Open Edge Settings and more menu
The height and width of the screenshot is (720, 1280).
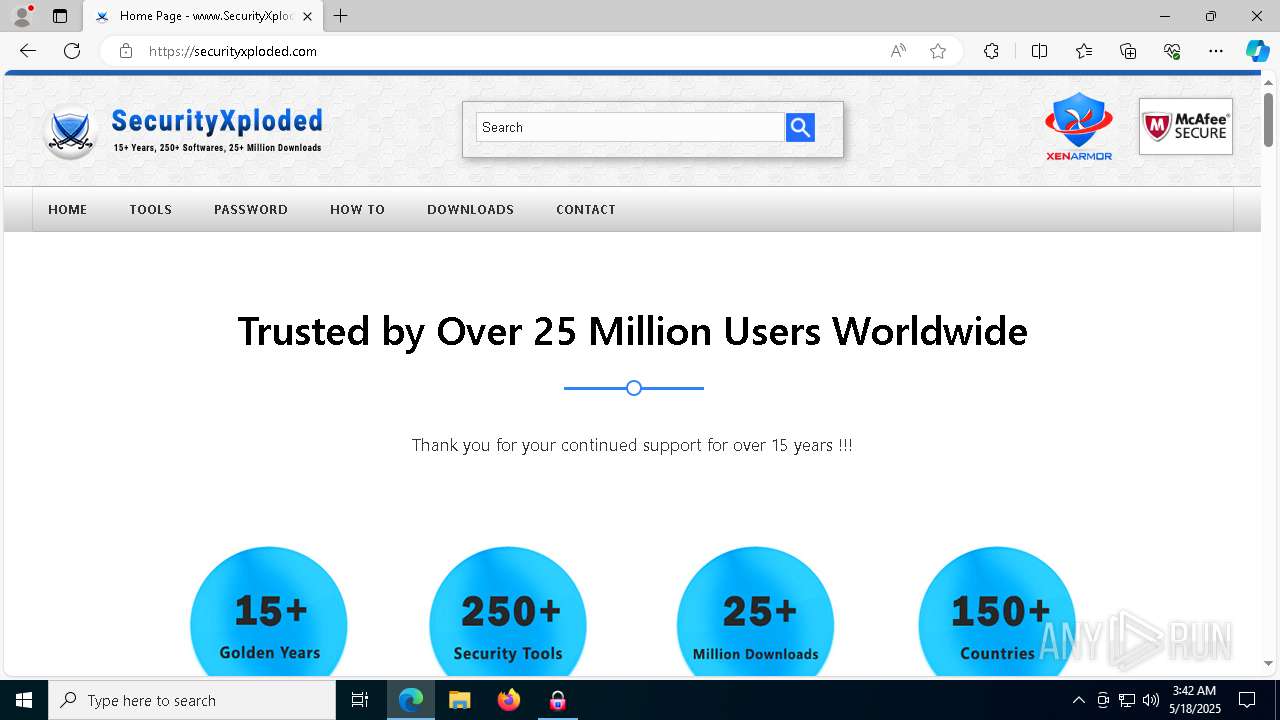(1216, 51)
